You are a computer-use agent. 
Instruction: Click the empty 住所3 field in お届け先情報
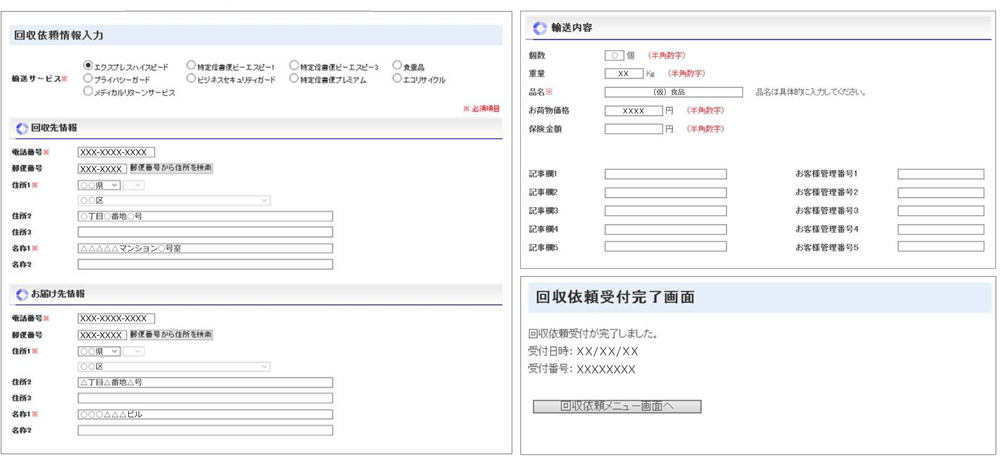[205, 399]
